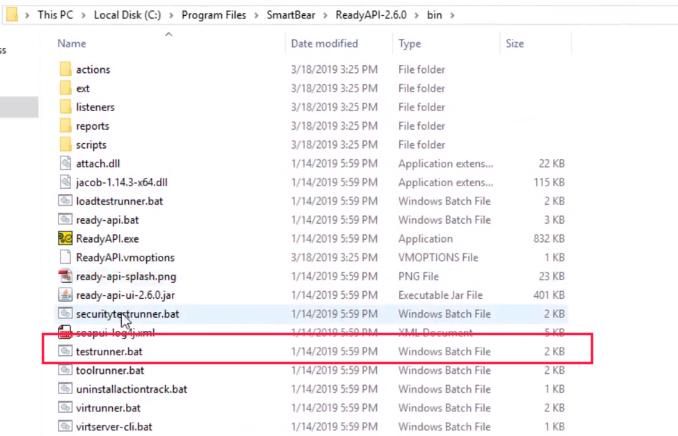
Task: Select the listeners folder name
Action: coord(95,107)
